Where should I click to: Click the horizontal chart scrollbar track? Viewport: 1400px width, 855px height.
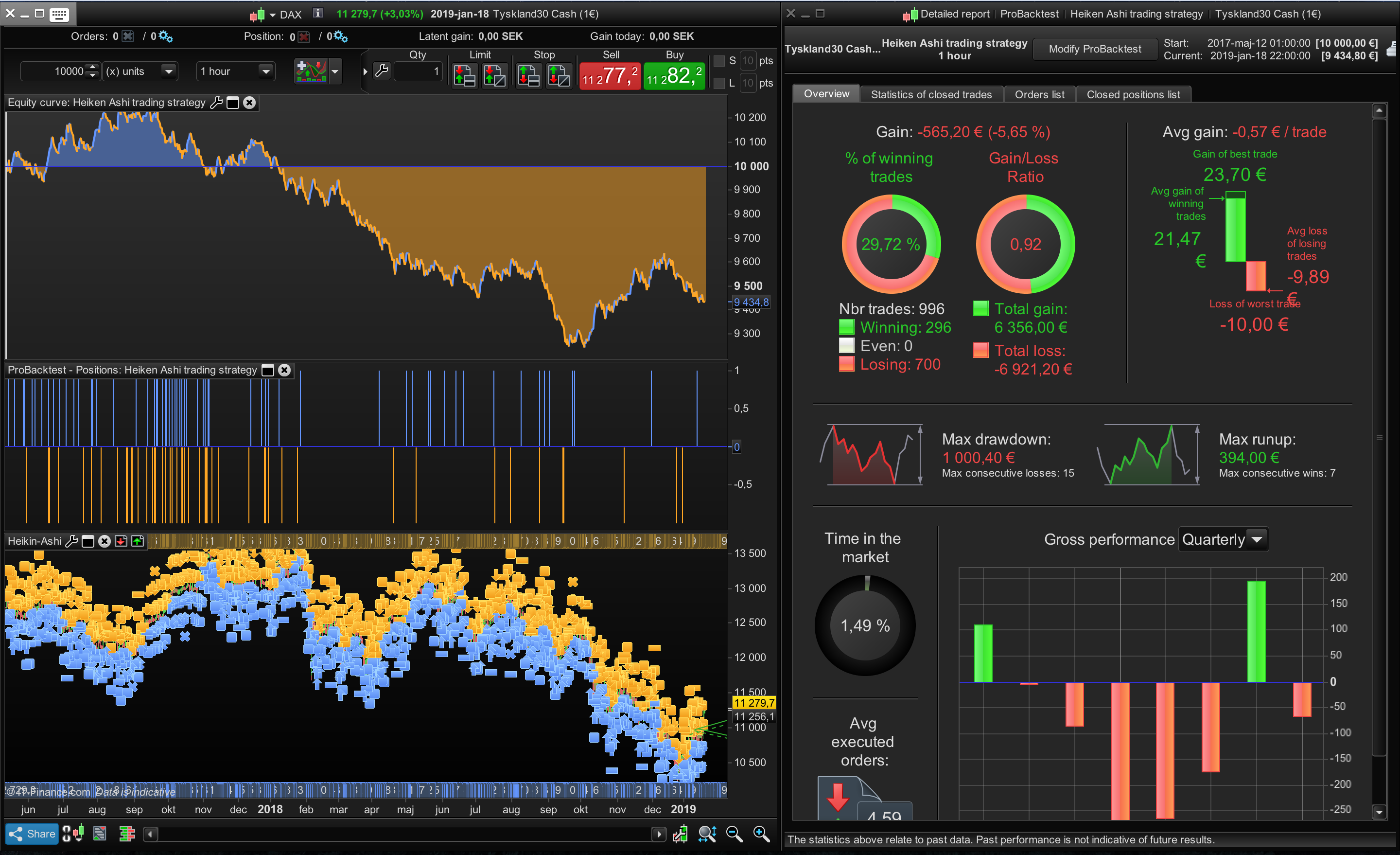(403, 834)
